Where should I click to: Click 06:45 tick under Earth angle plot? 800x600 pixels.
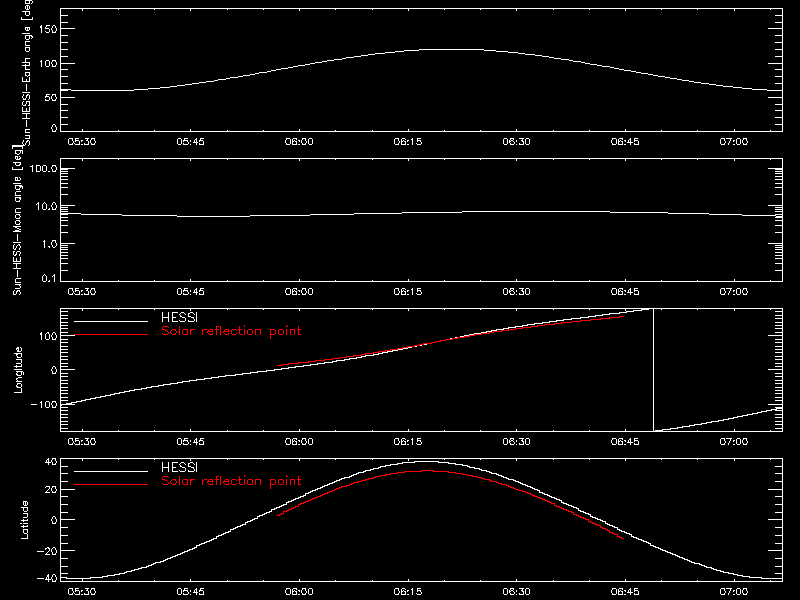point(625,142)
